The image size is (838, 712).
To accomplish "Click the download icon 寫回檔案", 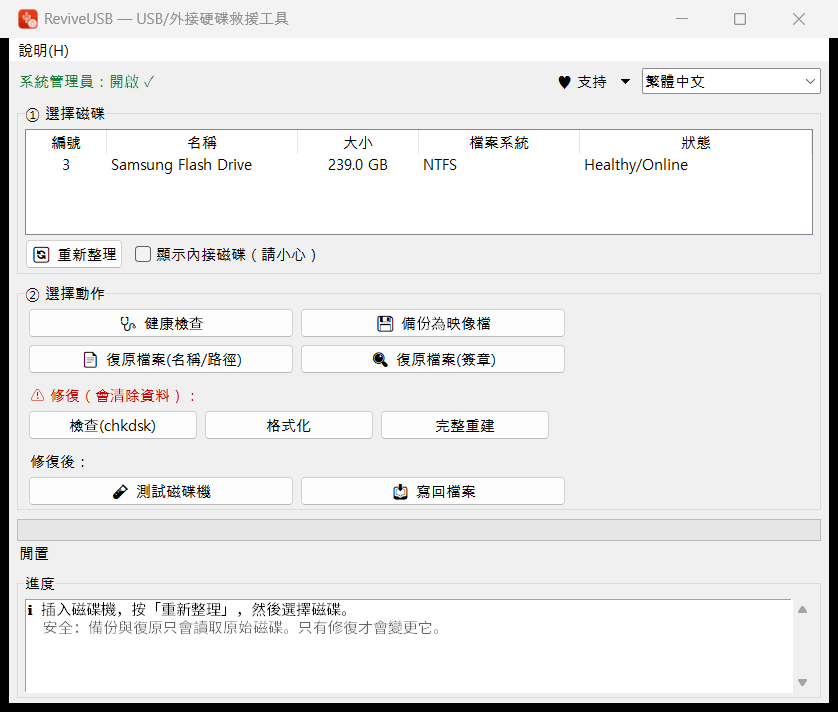I will point(400,492).
